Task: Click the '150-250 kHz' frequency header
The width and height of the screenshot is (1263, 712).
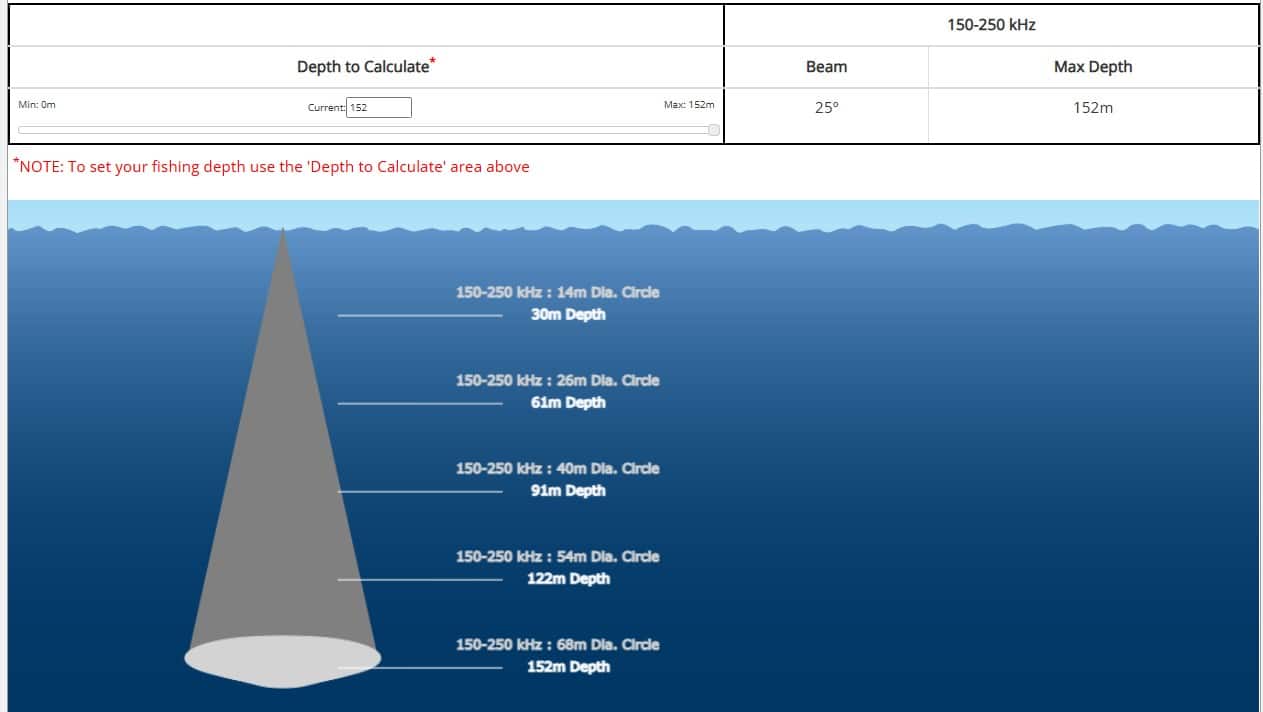Action: (991, 24)
